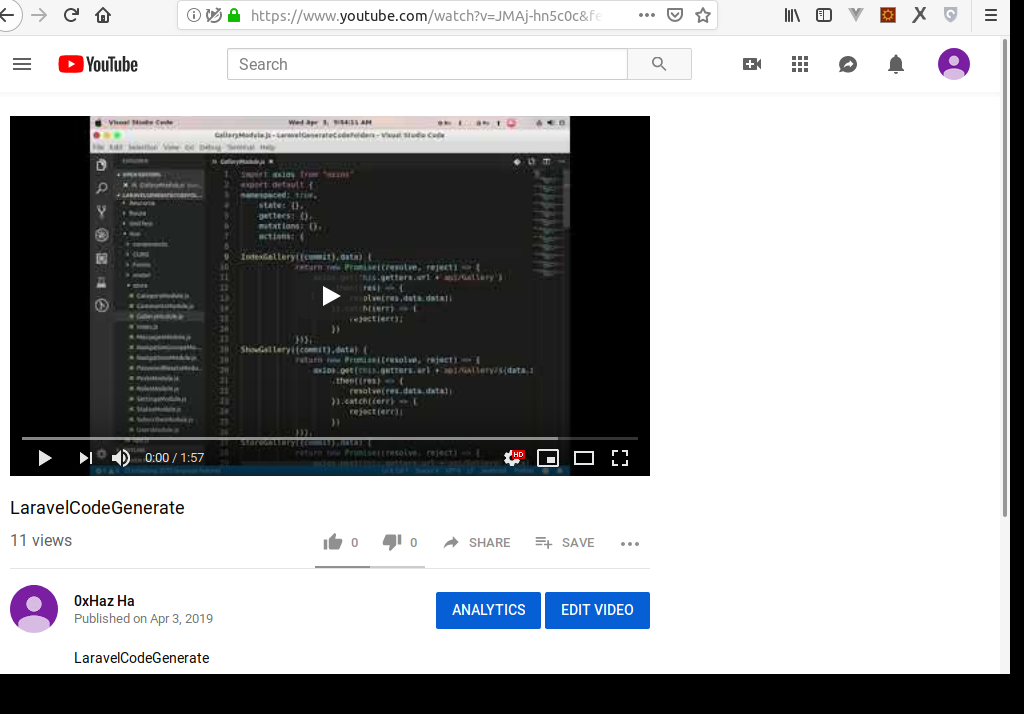Click inside the YouTube search field
The width and height of the screenshot is (1024, 714).
click(427, 64)
